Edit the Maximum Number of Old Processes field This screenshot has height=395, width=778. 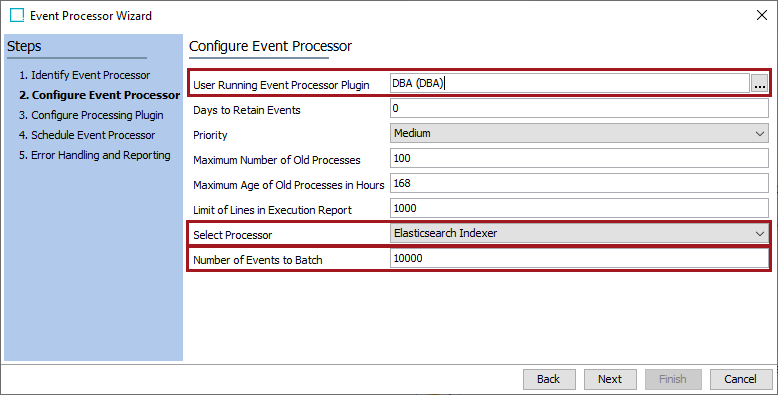(x=579, y=158)
